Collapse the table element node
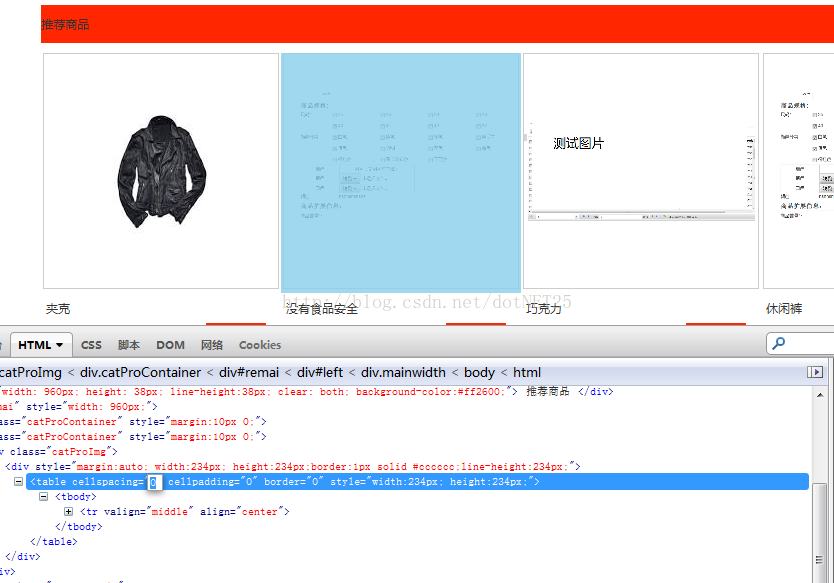Viewport: 834px width, 583px height. pos(19,481)
